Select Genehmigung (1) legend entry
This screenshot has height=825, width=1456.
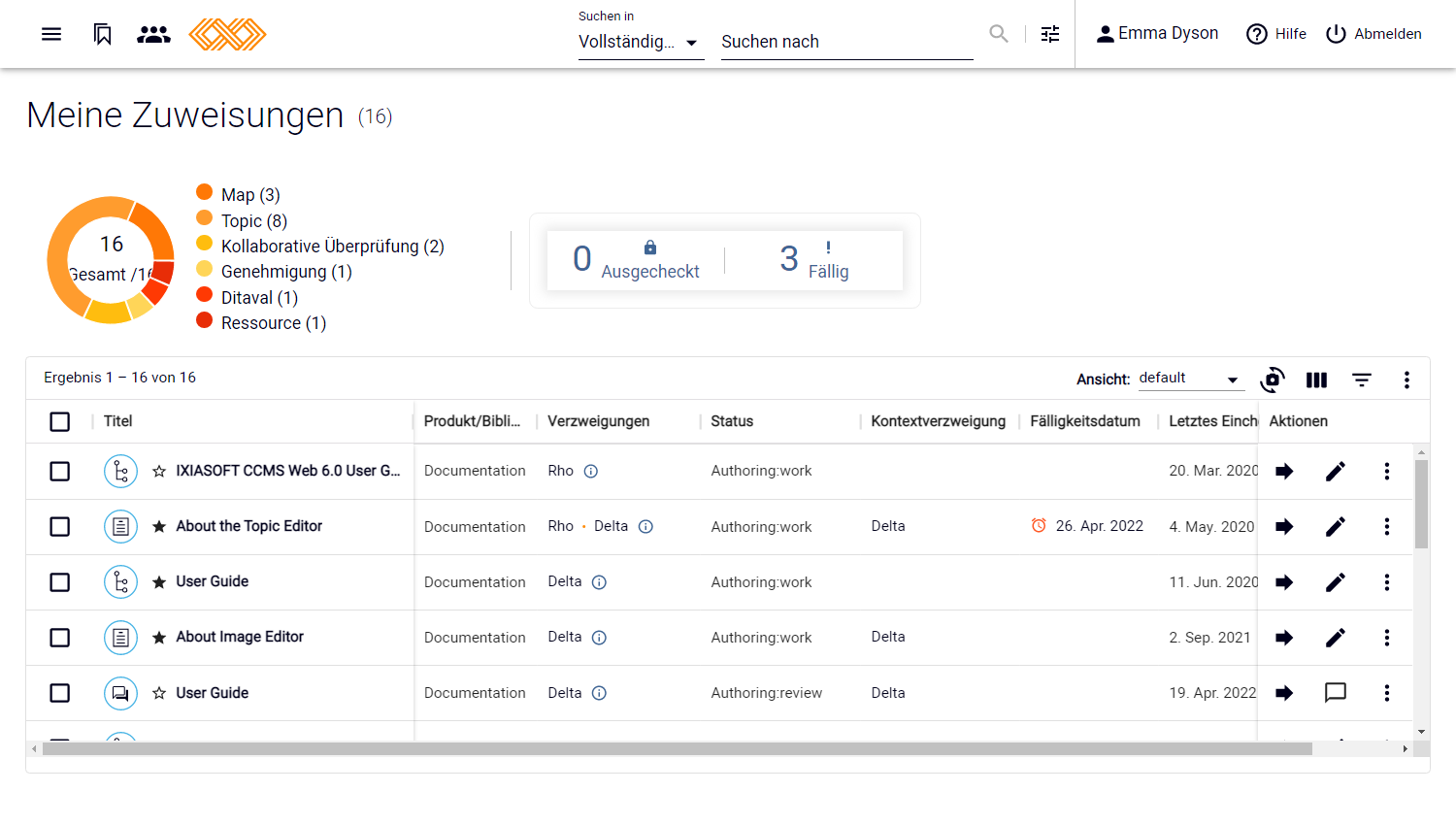coord(286,272)
